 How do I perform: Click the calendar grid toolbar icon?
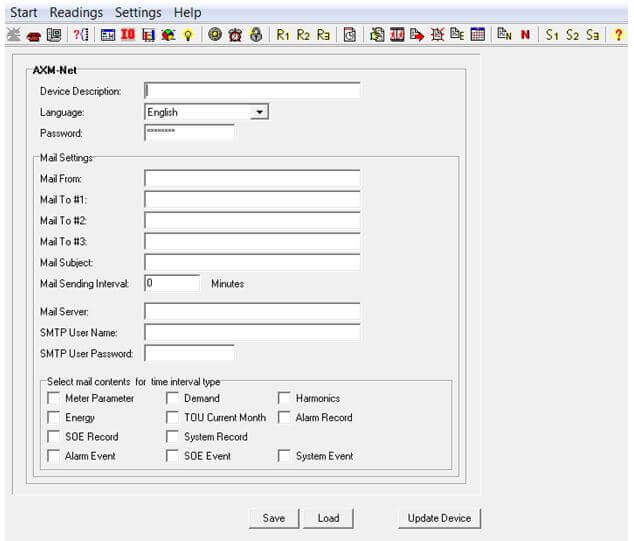click(x=477, y=34)
